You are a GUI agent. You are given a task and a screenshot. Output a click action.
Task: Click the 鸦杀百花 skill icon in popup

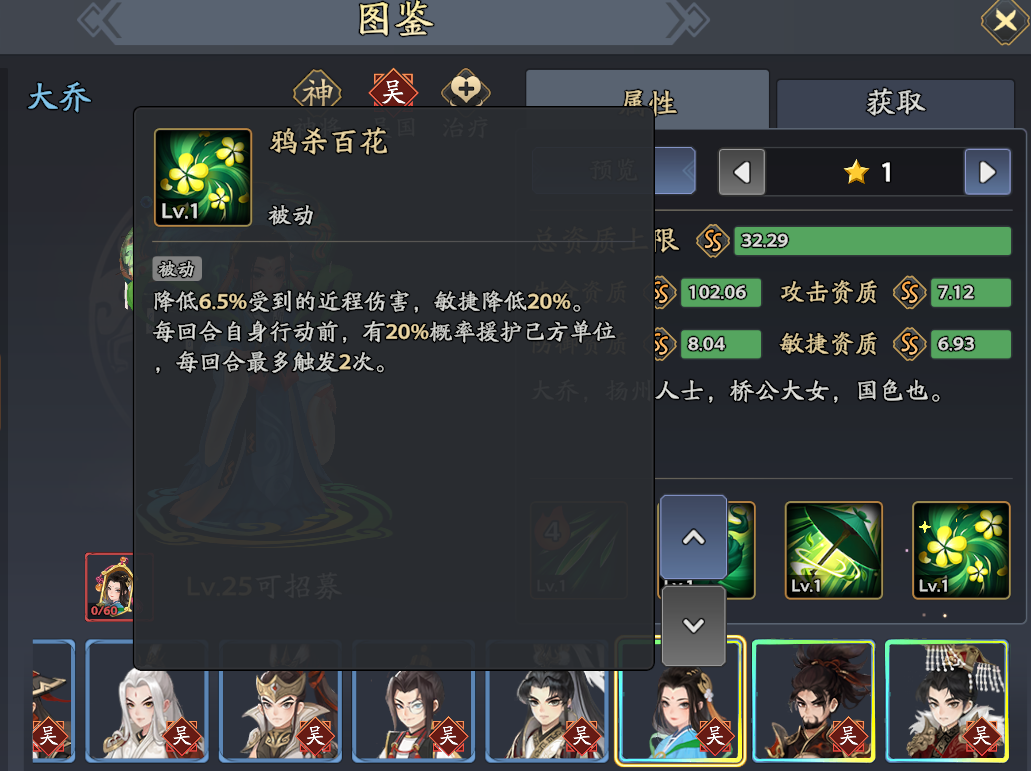point(203,177)
